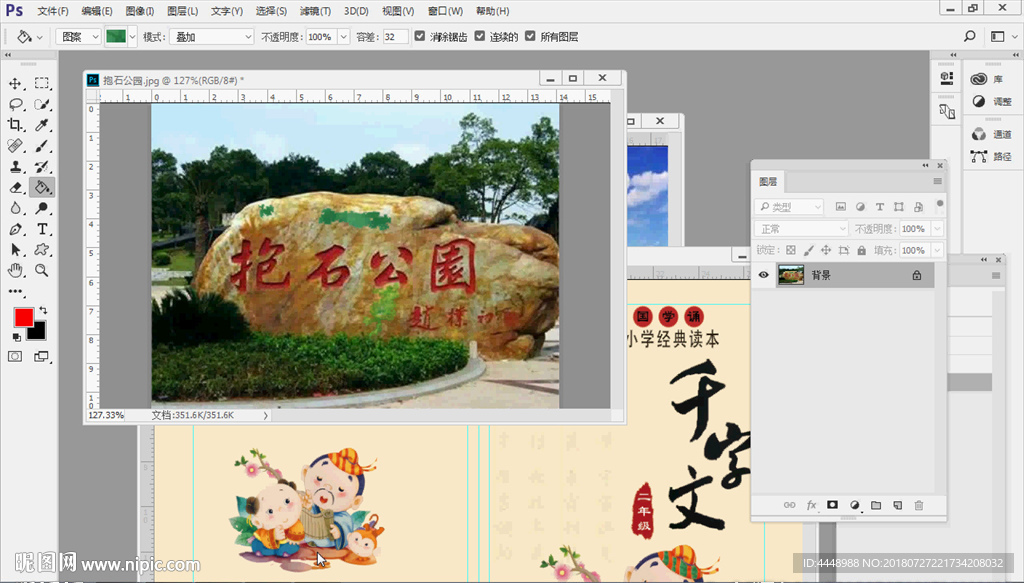1024x583 pixels.
Task: Click the red foreground color swatch
Action: [x=23, y=317]
